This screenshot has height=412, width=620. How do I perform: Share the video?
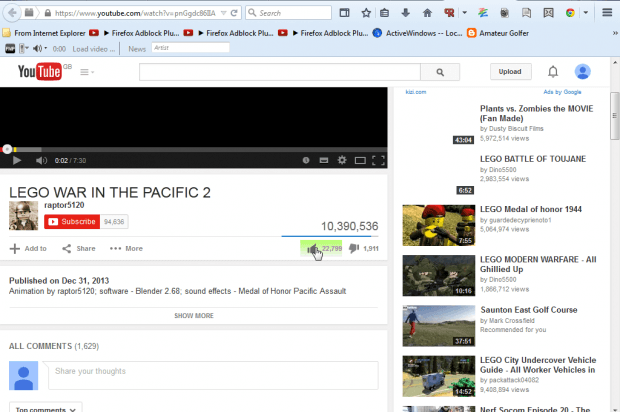point(79,248)
